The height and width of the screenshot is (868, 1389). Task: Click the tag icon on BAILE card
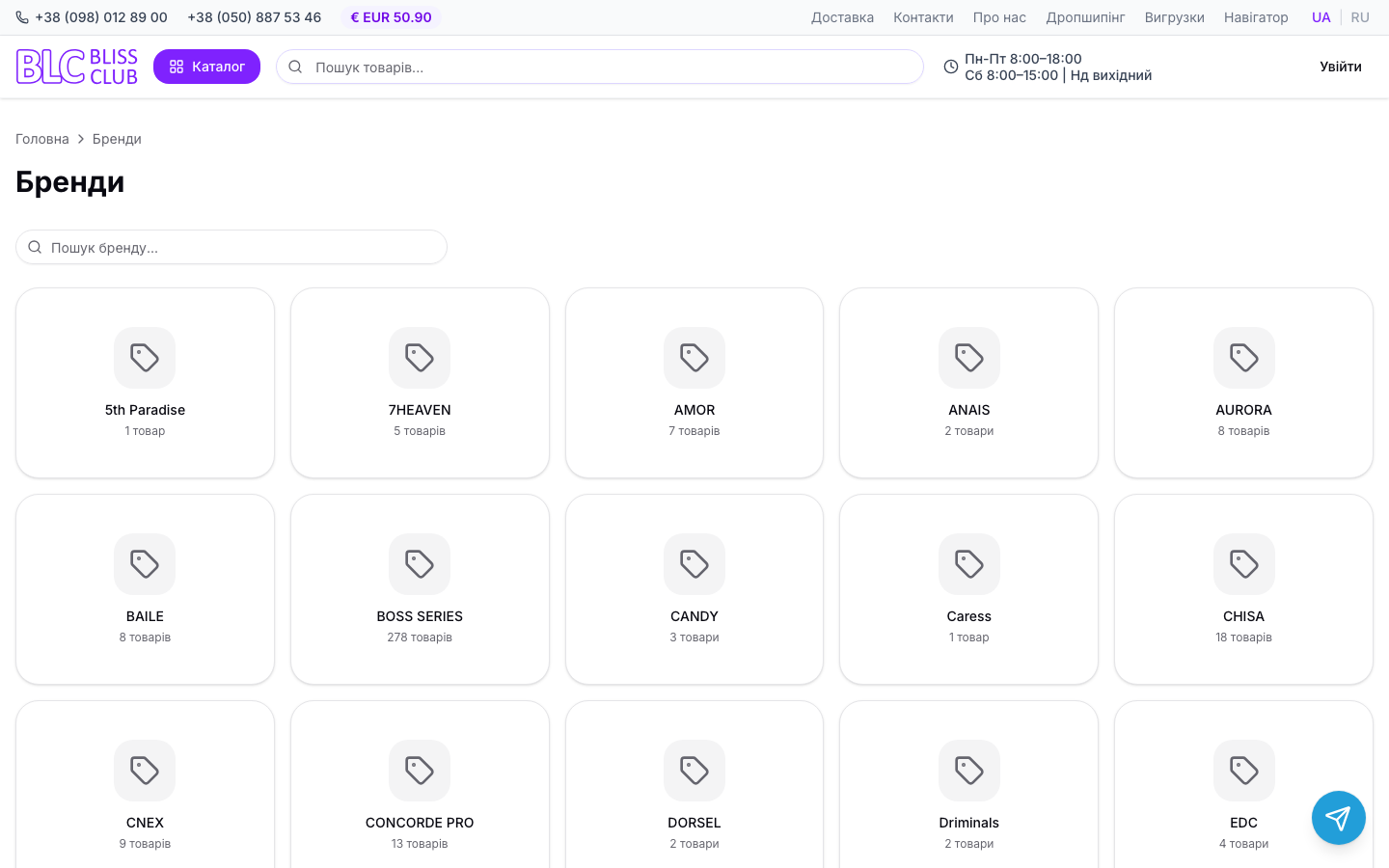click(145, 564)
